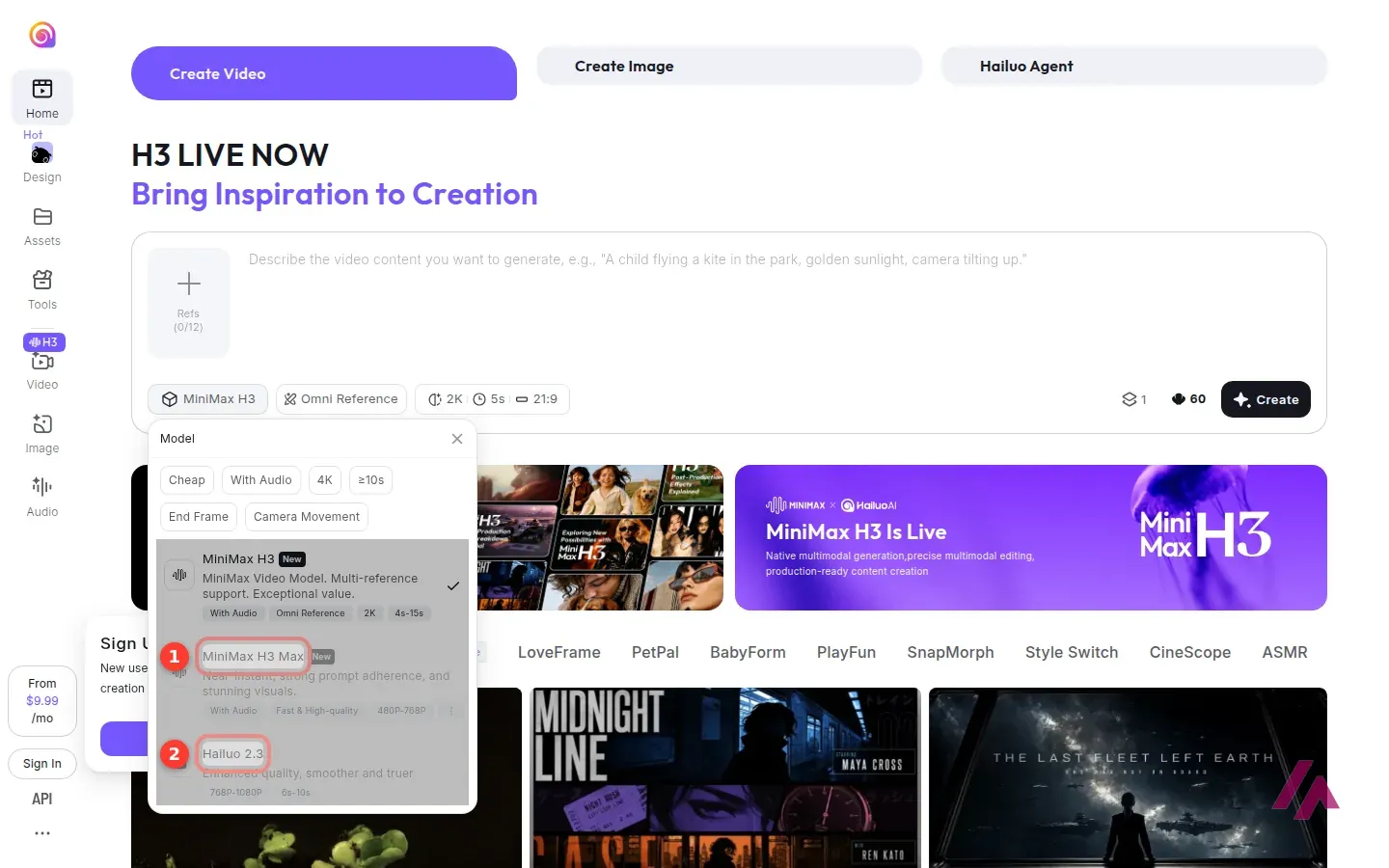
Task: Click the three-dots more icon in sidebar
Action: (42, 833)
